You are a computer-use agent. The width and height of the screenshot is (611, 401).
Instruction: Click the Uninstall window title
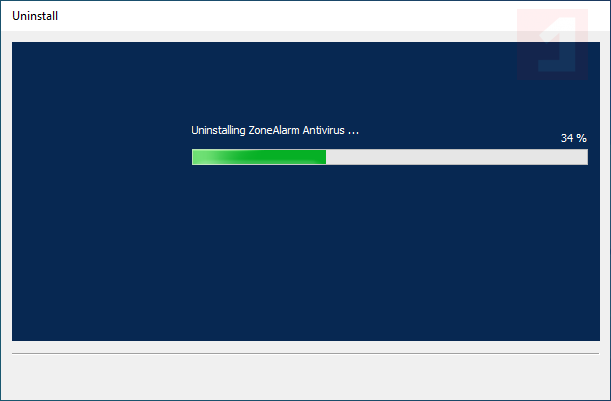click(x=35, y=16)
